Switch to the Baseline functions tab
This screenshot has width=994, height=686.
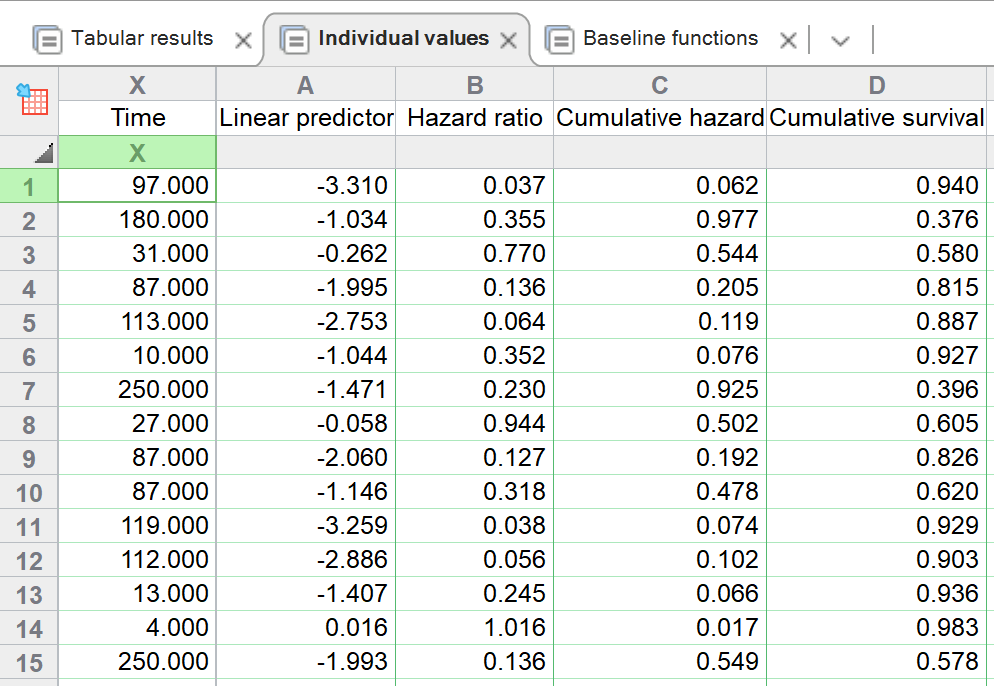670,39
